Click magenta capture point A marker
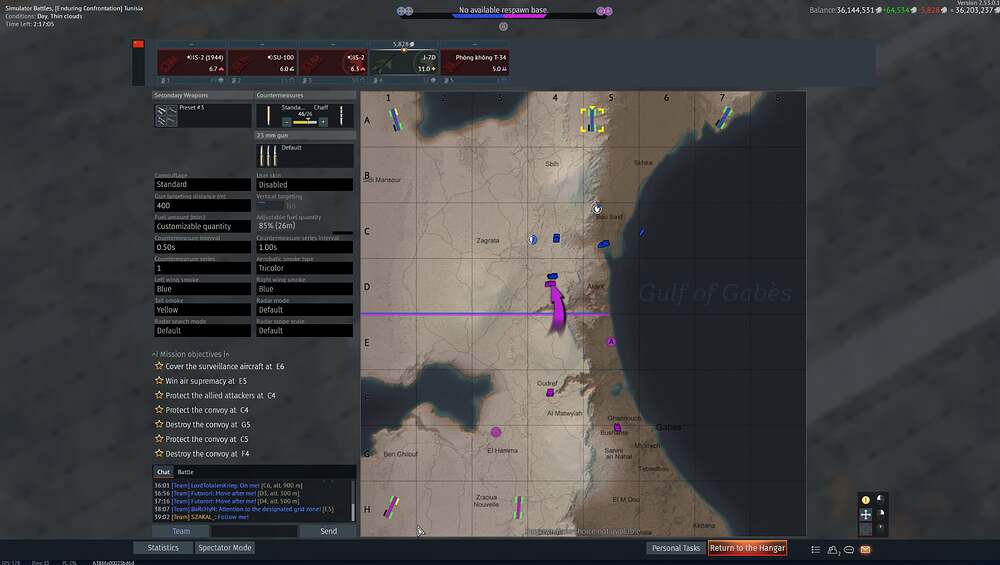The height and width of the screenshot is (565, 1000). [611, 342]
